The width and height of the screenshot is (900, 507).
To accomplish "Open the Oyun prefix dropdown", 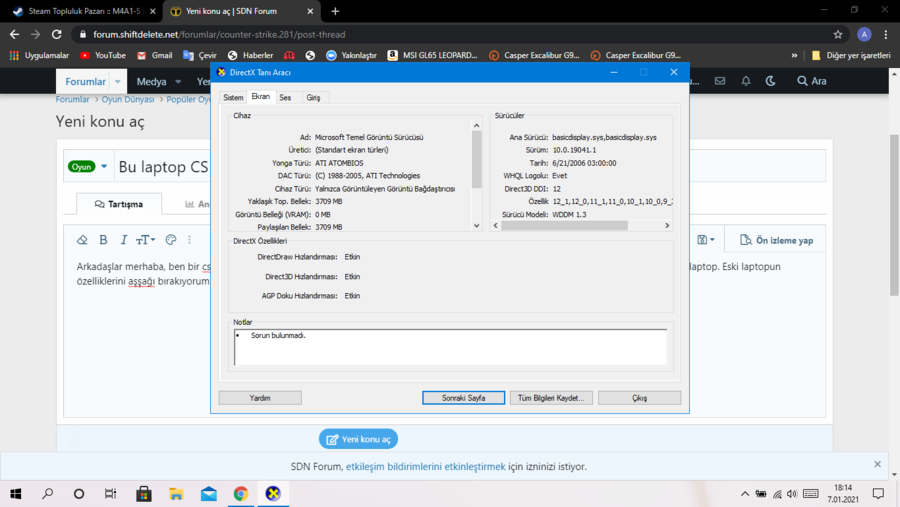I will pos(88,167).
